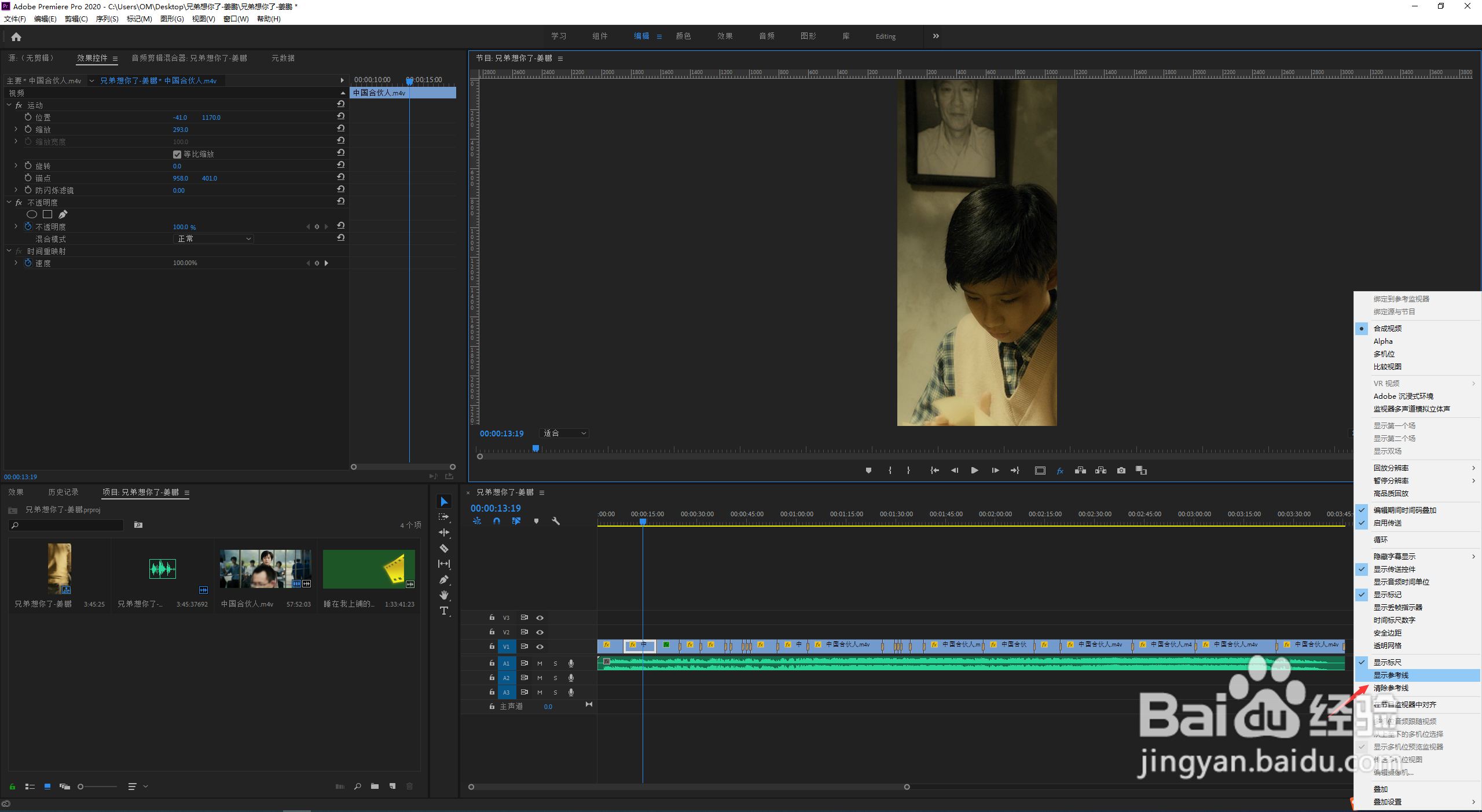
Task: Toggle V1 track visibility eye
Action: pyautogui.click(x=540, y=646)
